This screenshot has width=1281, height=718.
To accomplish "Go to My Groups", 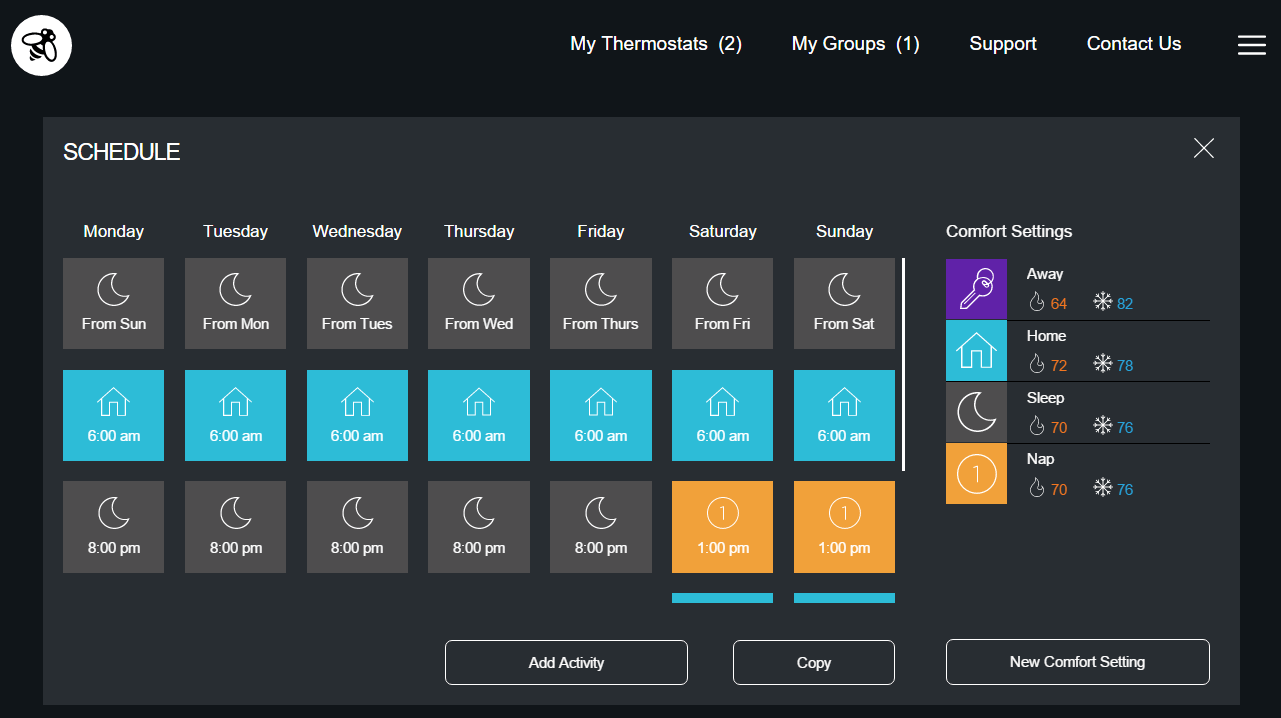I will pos(855,44).
